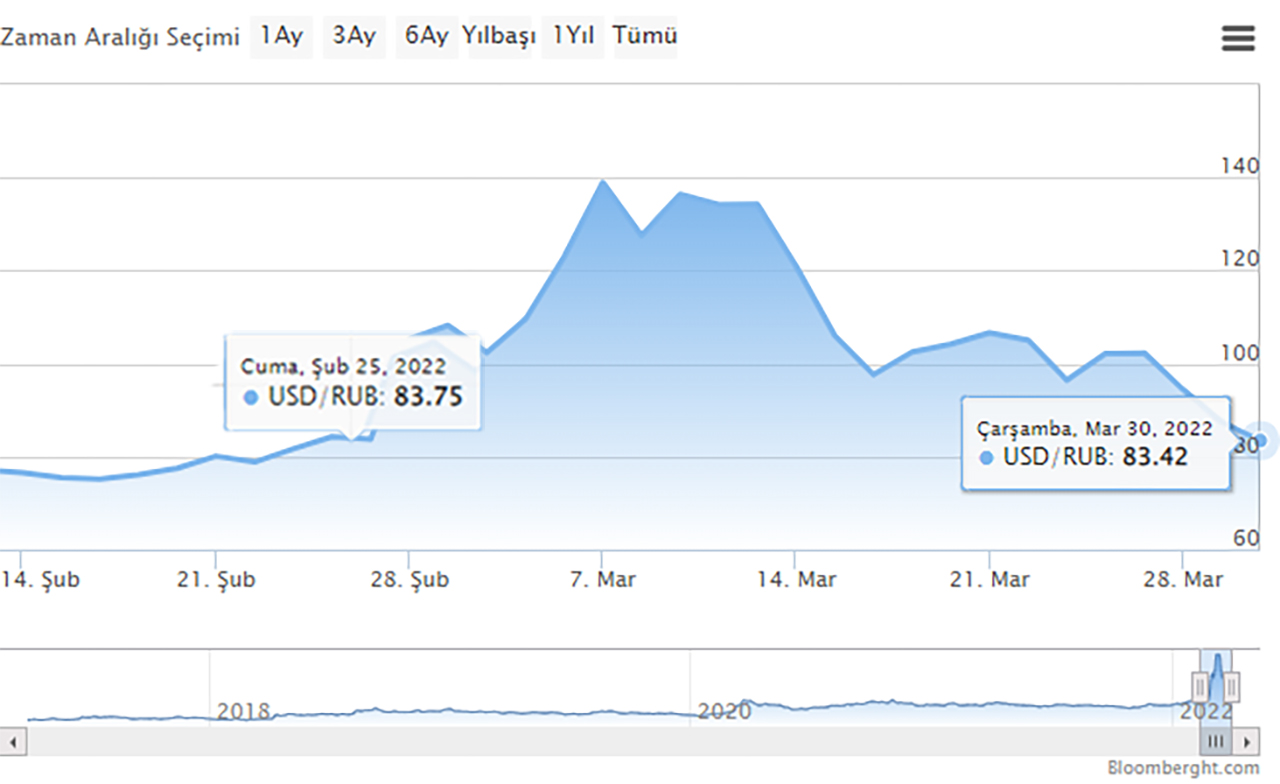Click the Cuma, Şub 25 tooltip box
This screenshot has height=784, width=1280.
coord(352,383)
